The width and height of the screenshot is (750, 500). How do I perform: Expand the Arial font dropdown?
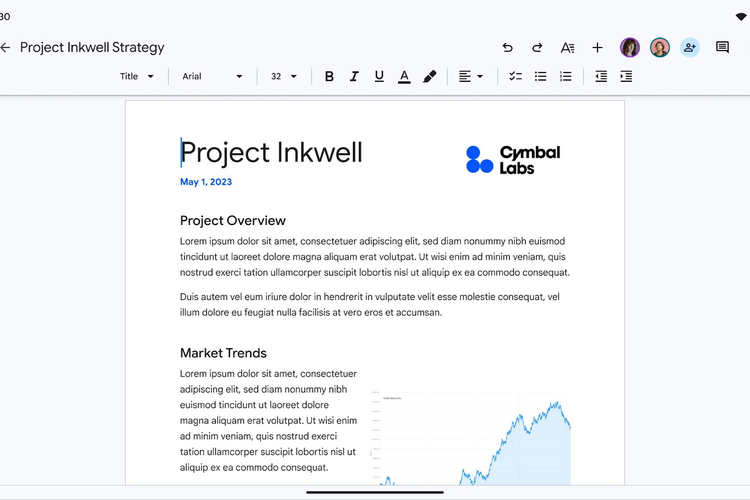point(212,76)
